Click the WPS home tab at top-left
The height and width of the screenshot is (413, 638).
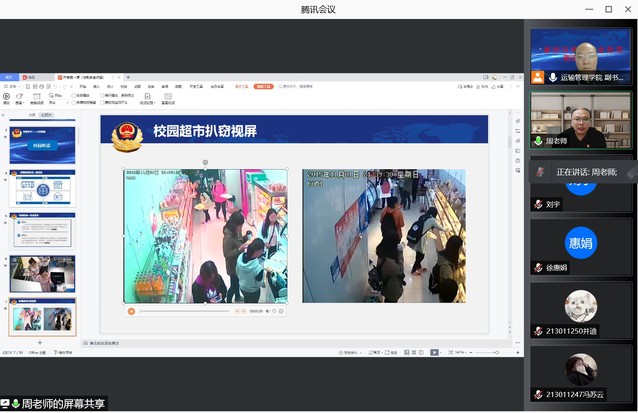tap(9, 77)
